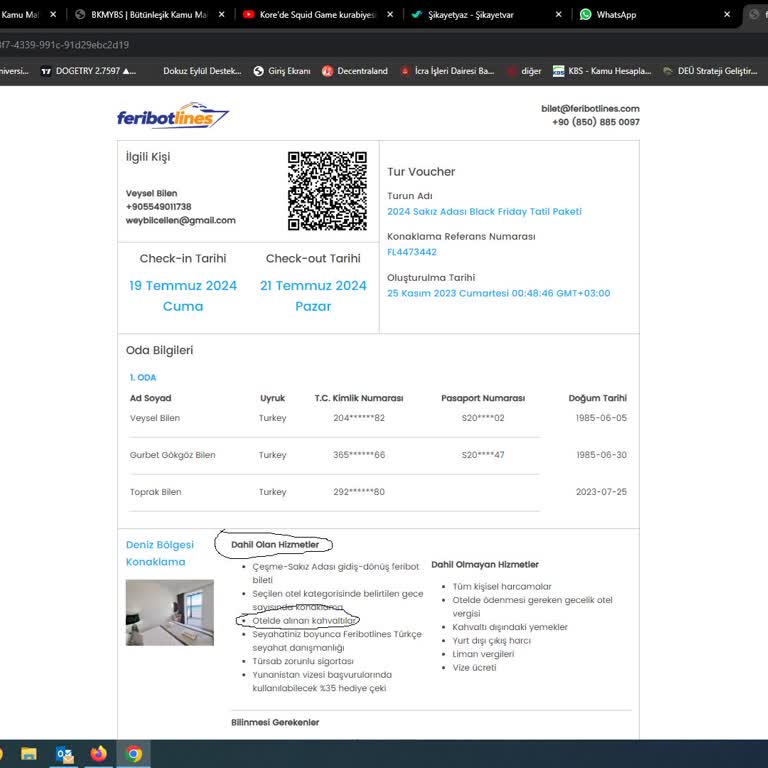The image size is (768, 768).
Task: Open the KBS - Kamu Hesapla bookmark
Action: 602,71
